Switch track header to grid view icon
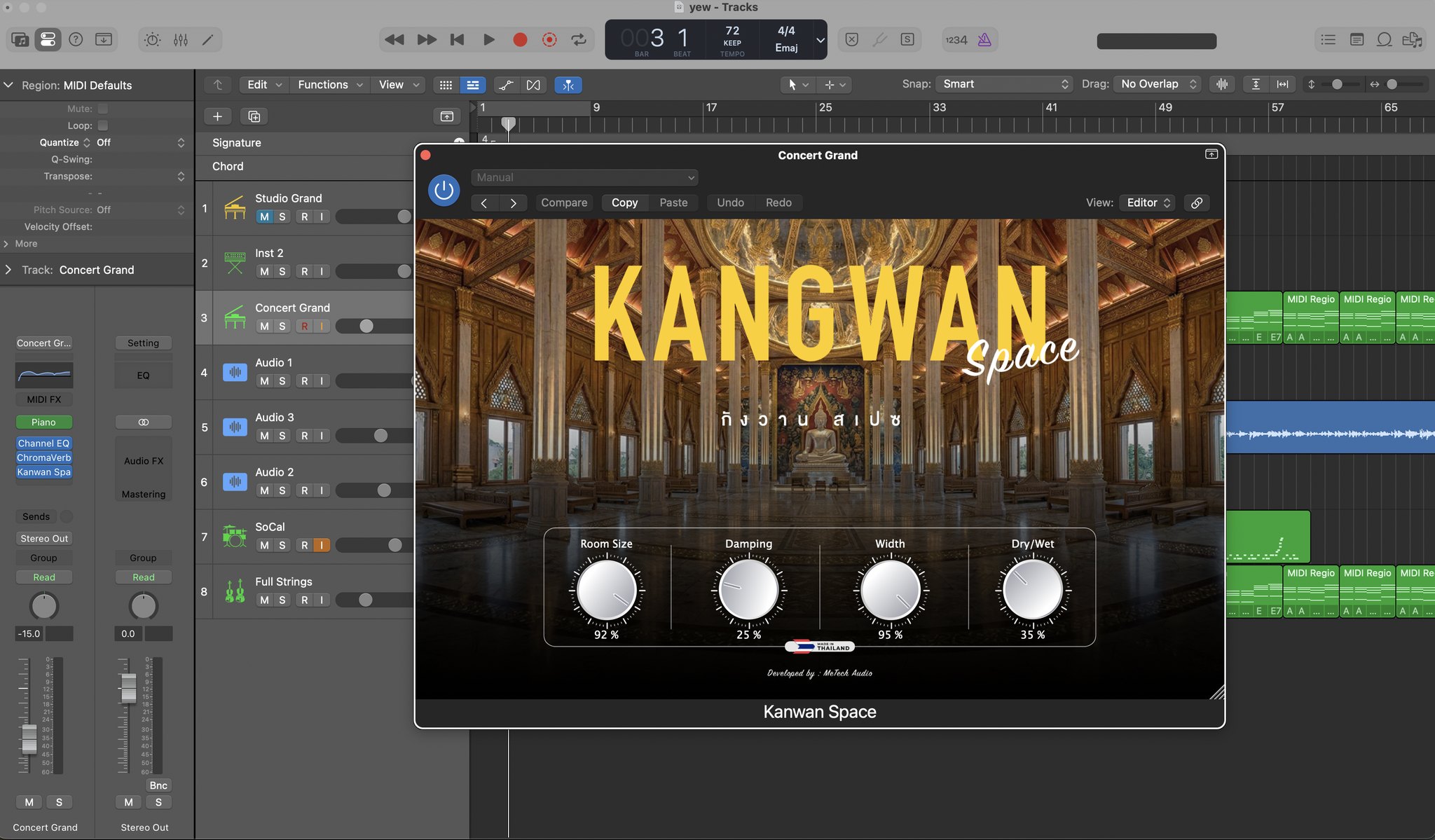 point(446,85)
